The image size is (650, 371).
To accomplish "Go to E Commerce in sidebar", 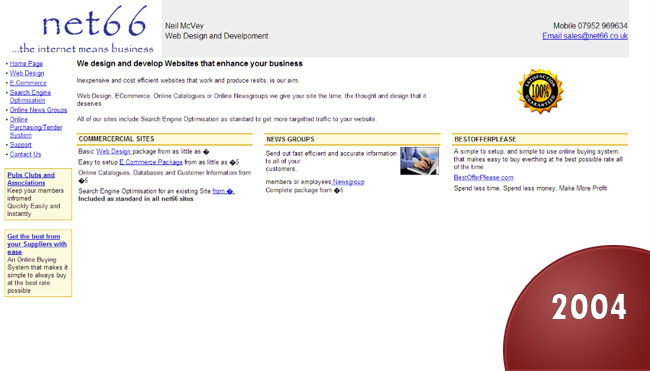I will coord(28,82).
